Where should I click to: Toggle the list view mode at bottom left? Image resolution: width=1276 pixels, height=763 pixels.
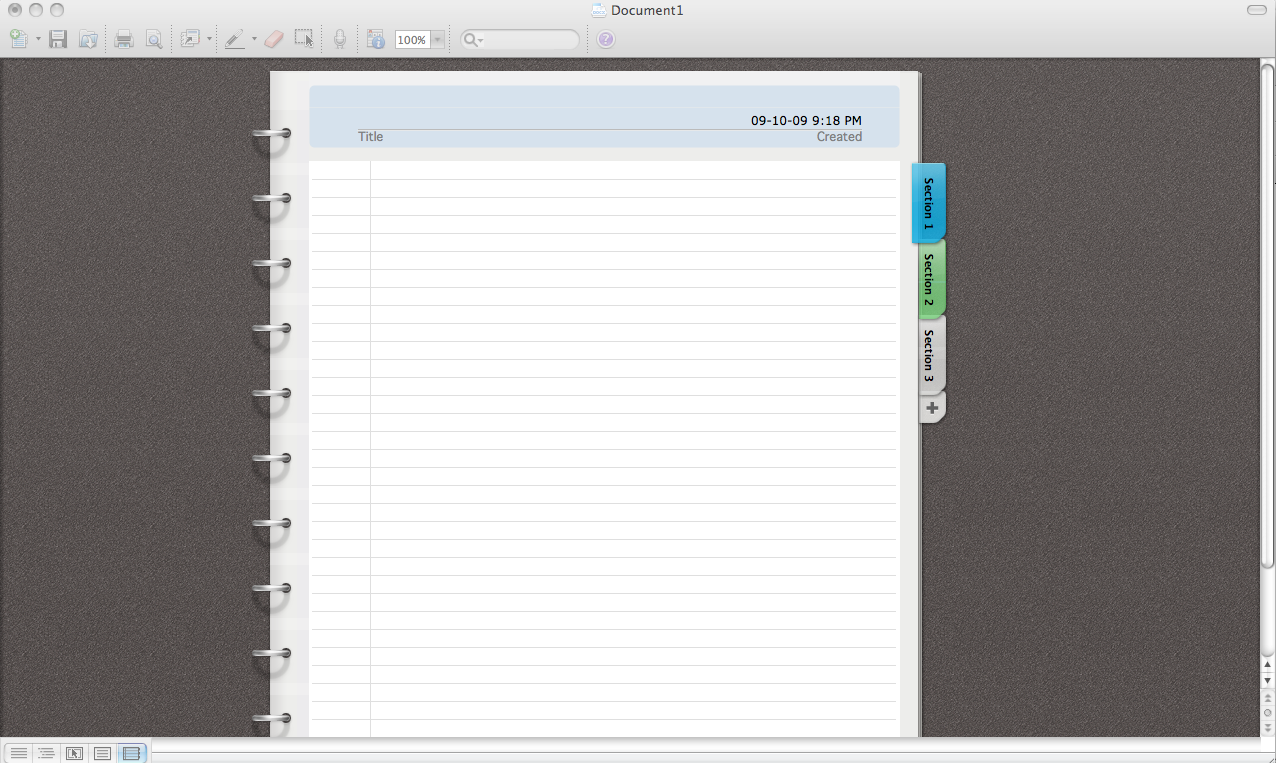(x=18, y=753)
